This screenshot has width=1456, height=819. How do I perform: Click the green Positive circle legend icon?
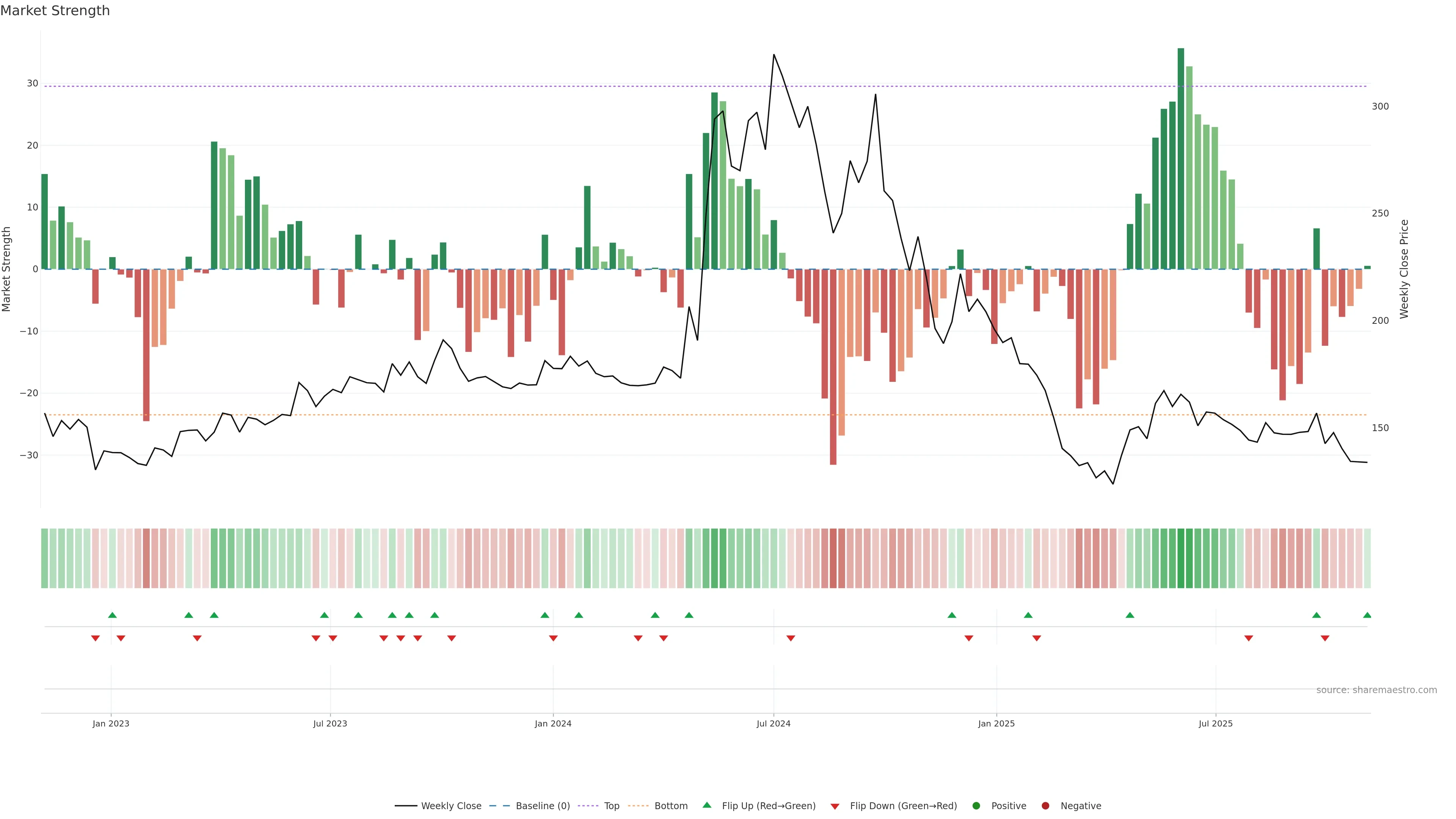coord(976,805)
